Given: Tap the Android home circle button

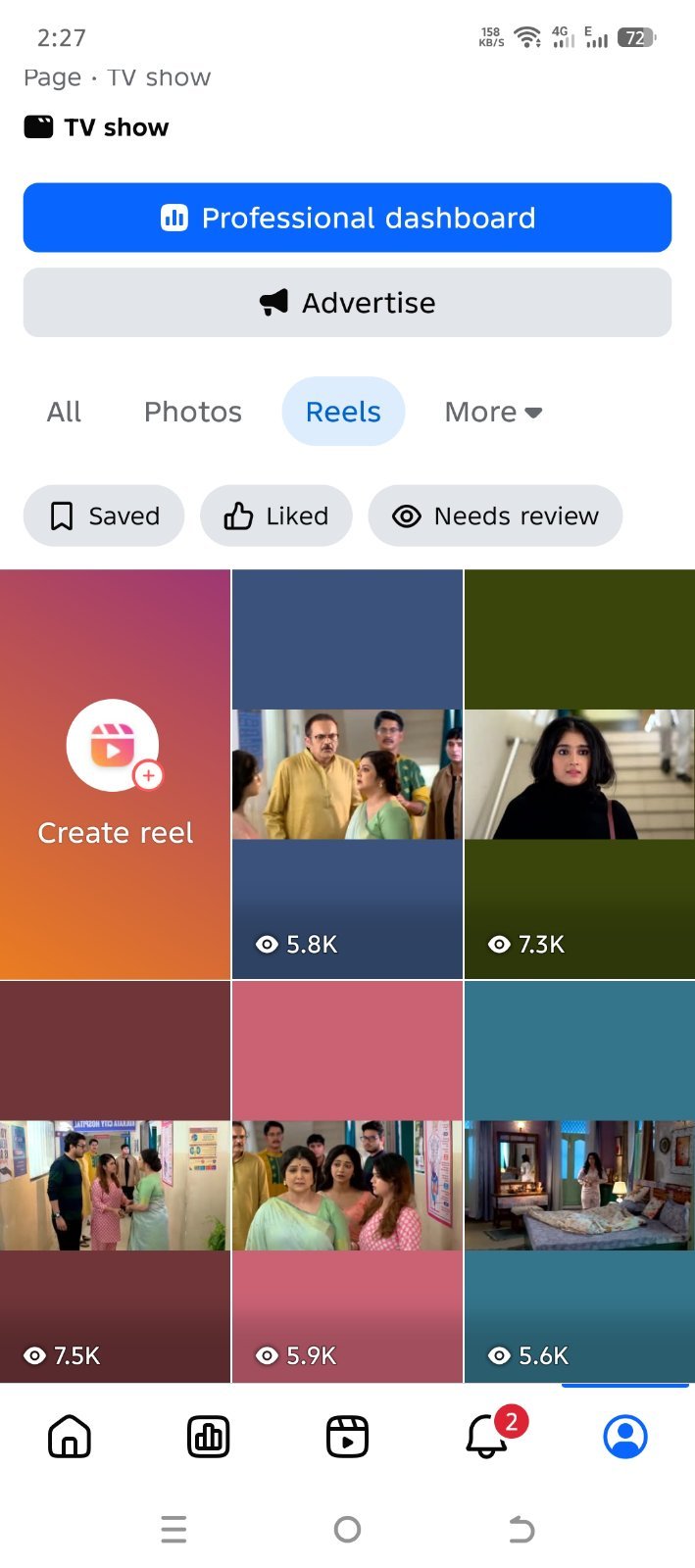Looking at the screenshot, I should [347, 1529].
